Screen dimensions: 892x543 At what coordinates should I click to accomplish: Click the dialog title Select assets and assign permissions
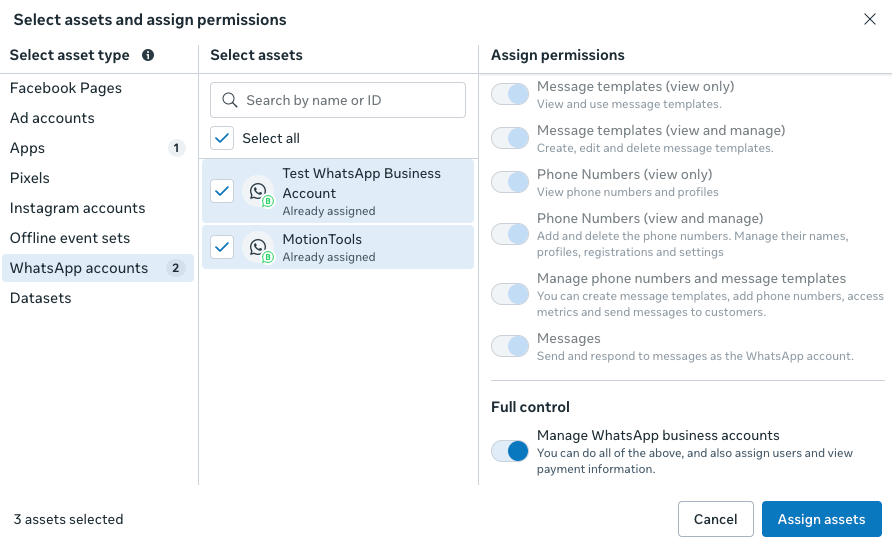tap(150, 20)
